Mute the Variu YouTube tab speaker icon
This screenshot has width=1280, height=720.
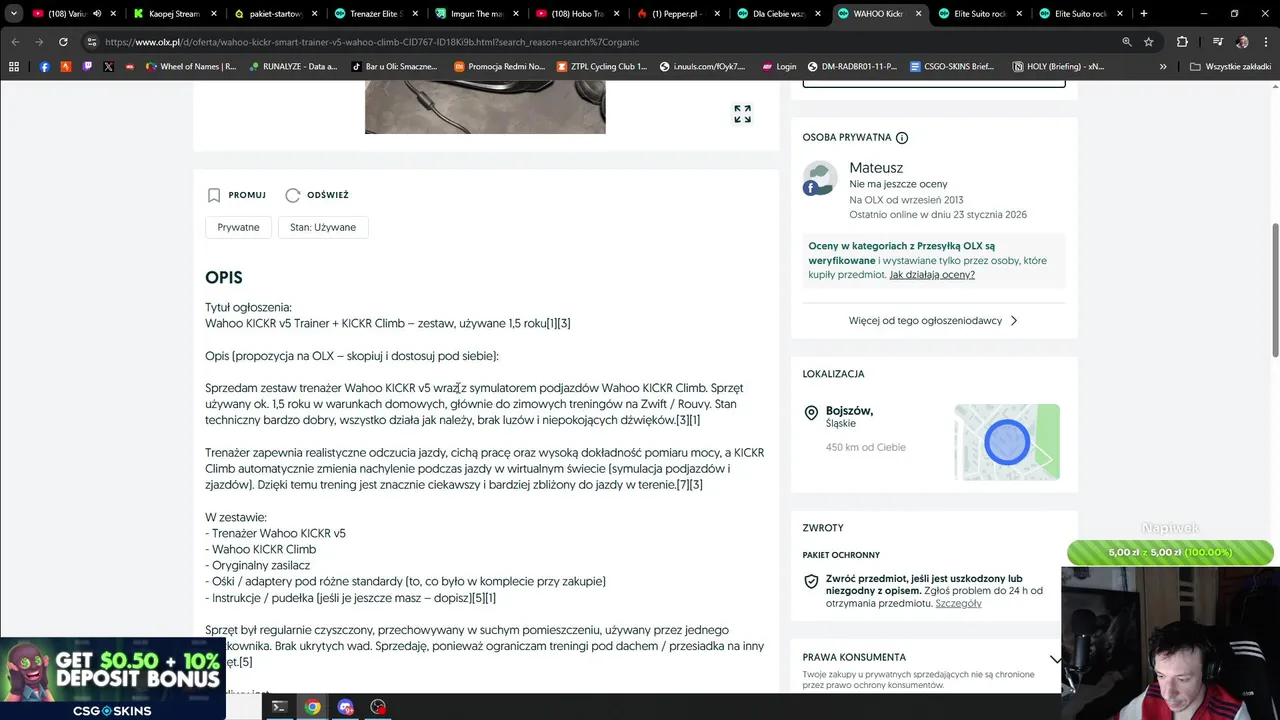[x=97, y=14]
